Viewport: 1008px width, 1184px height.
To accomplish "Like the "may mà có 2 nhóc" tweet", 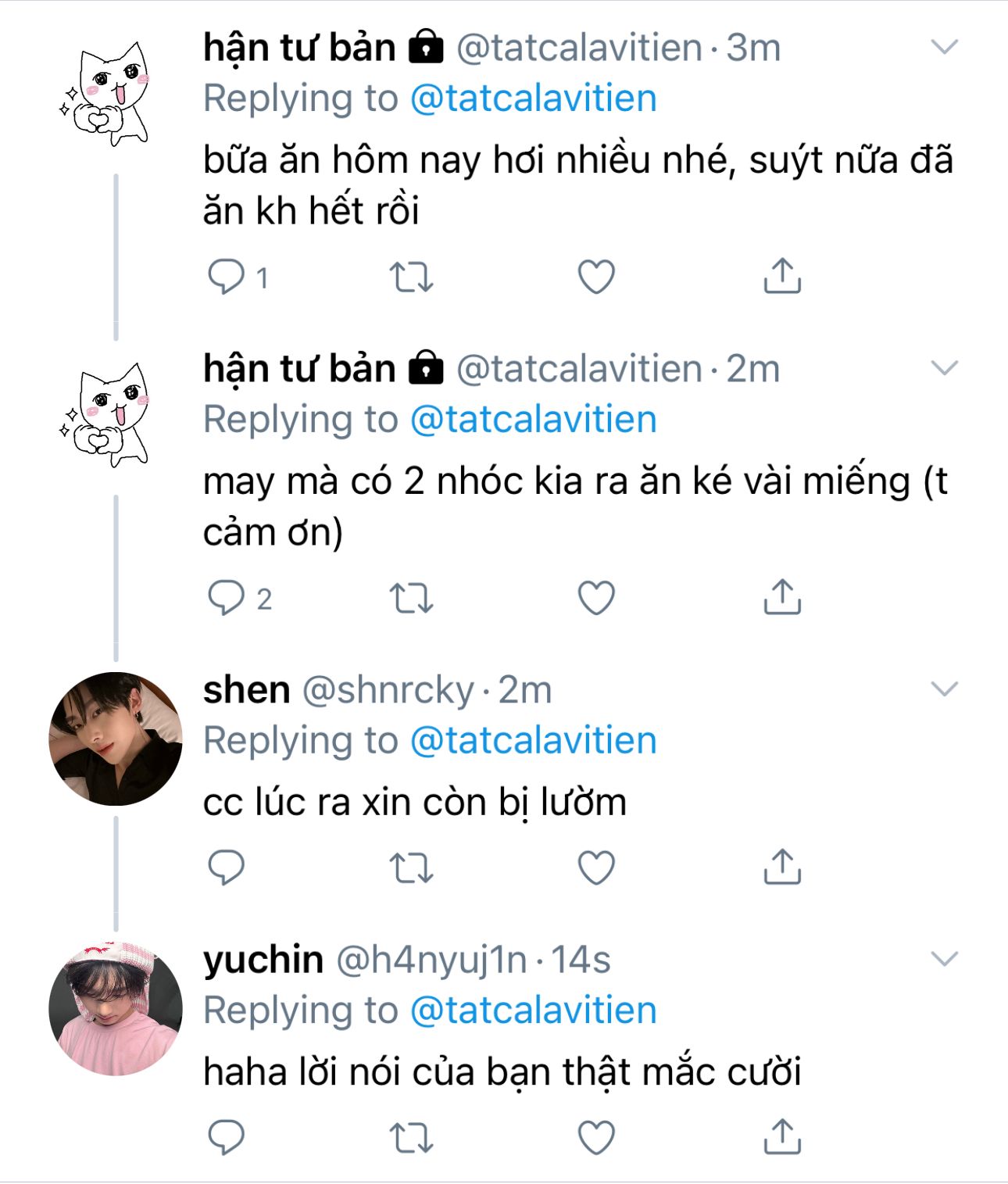I will coord(596,598).
